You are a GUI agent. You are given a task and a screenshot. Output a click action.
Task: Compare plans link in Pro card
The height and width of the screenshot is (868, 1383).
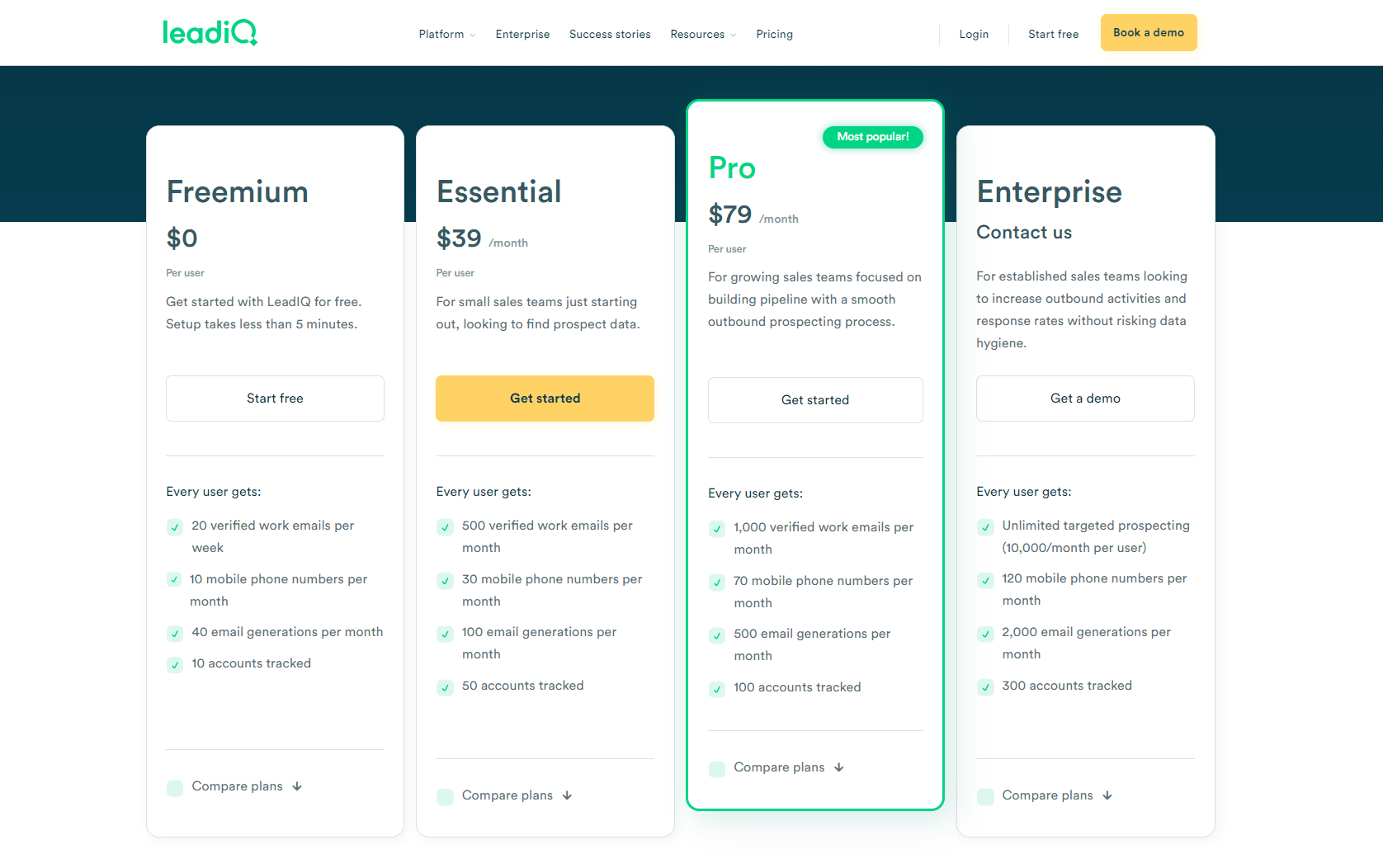[789, 767]
